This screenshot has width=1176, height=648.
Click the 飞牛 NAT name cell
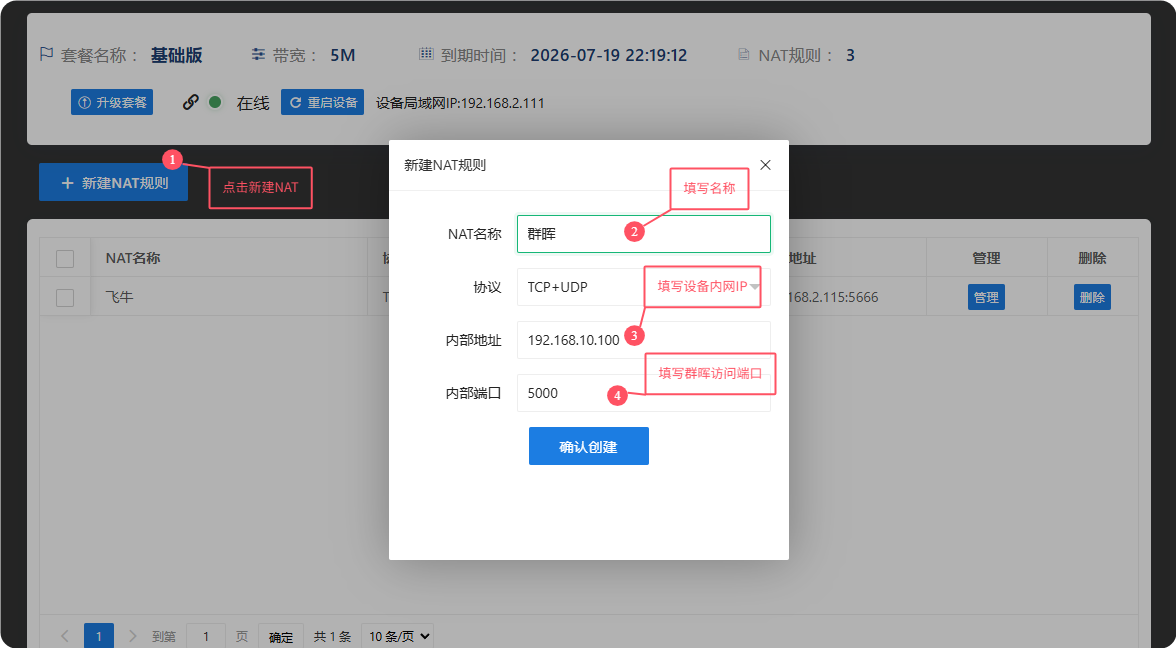click(x=119, y=297)
